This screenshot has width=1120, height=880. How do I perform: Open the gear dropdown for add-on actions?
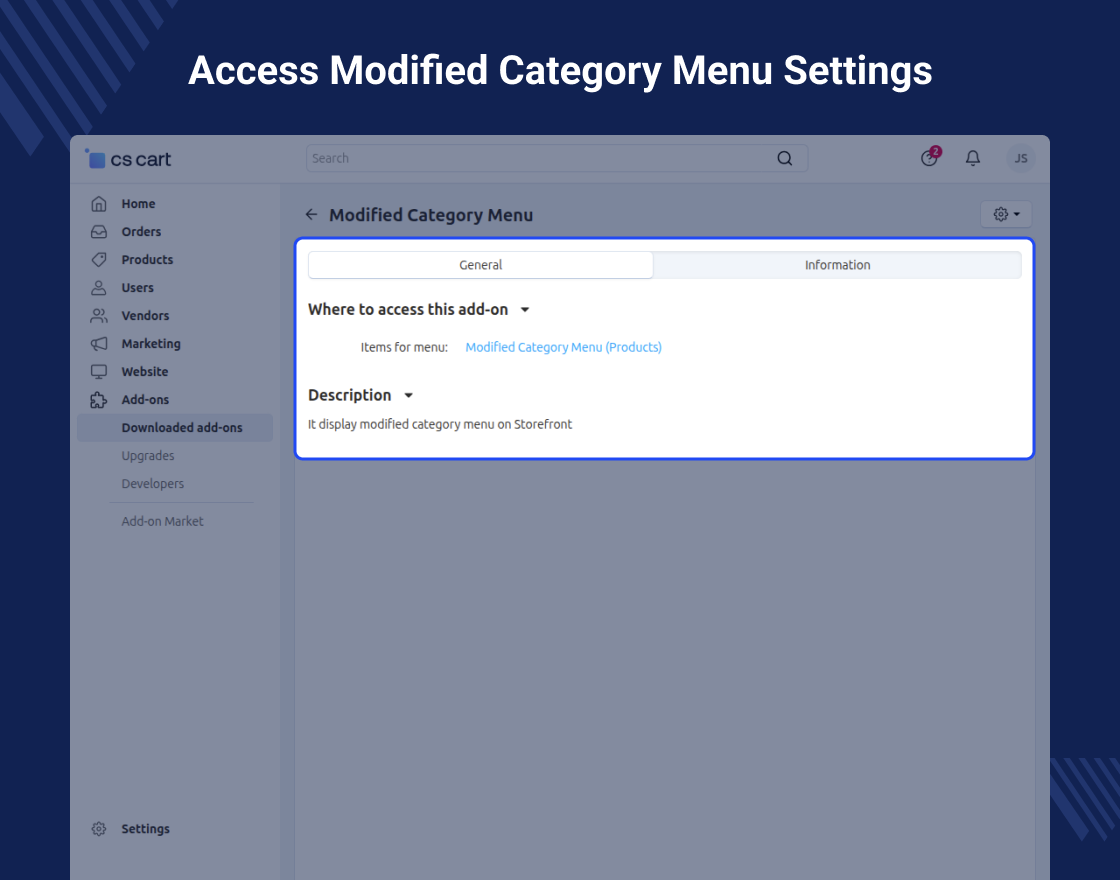[1006, 214]
